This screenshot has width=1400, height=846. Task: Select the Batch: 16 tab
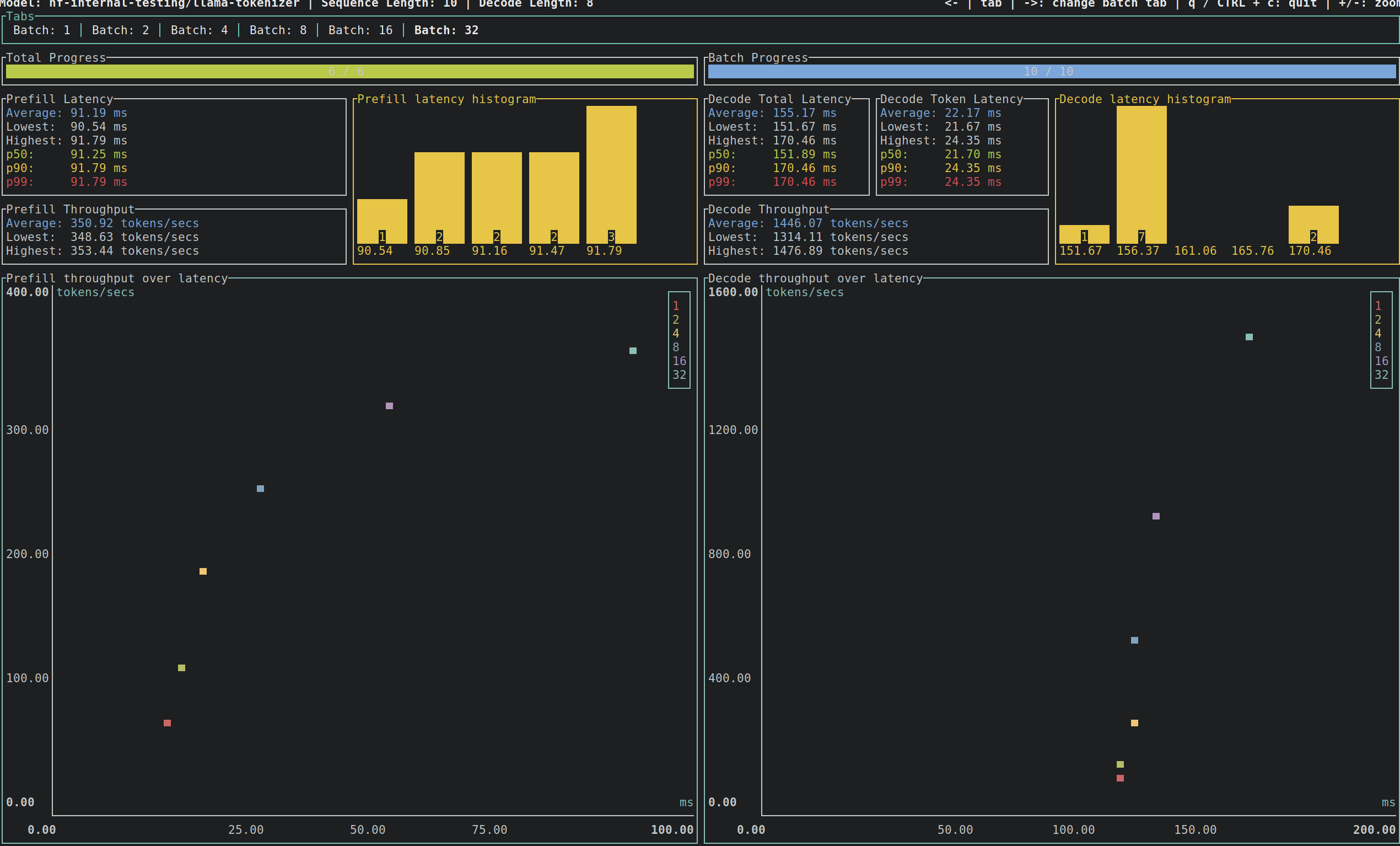360,30
